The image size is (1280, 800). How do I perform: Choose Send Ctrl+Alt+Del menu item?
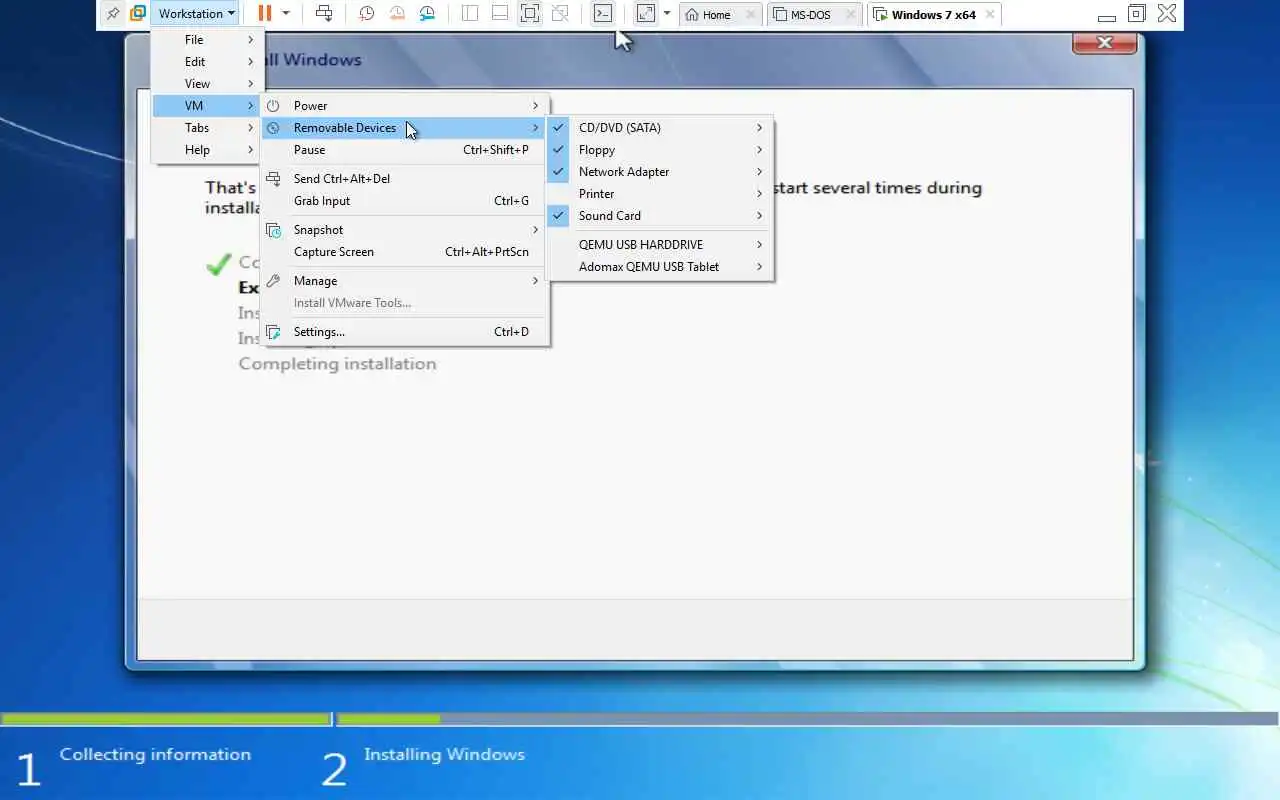(404, 179)
